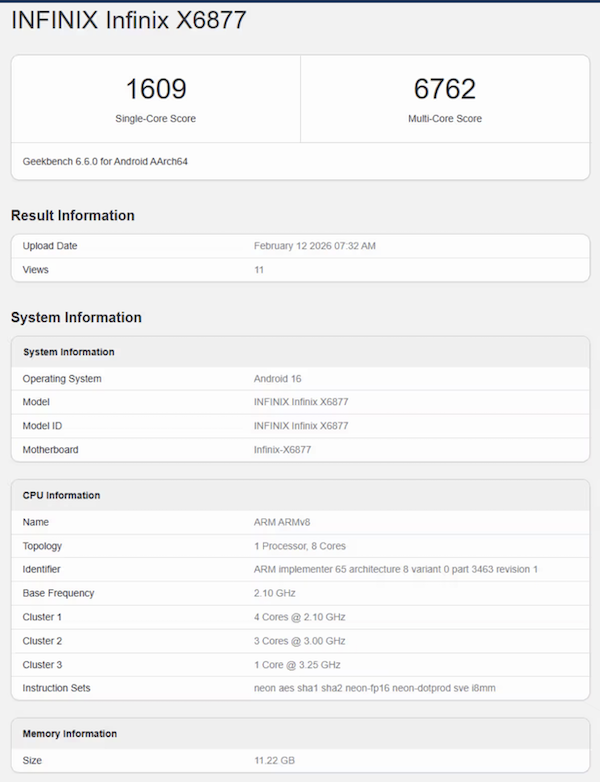Viewport: 600px width, 782px height.
Task: Click the multi-core score 6762
Action: click(x=444, y=89)
